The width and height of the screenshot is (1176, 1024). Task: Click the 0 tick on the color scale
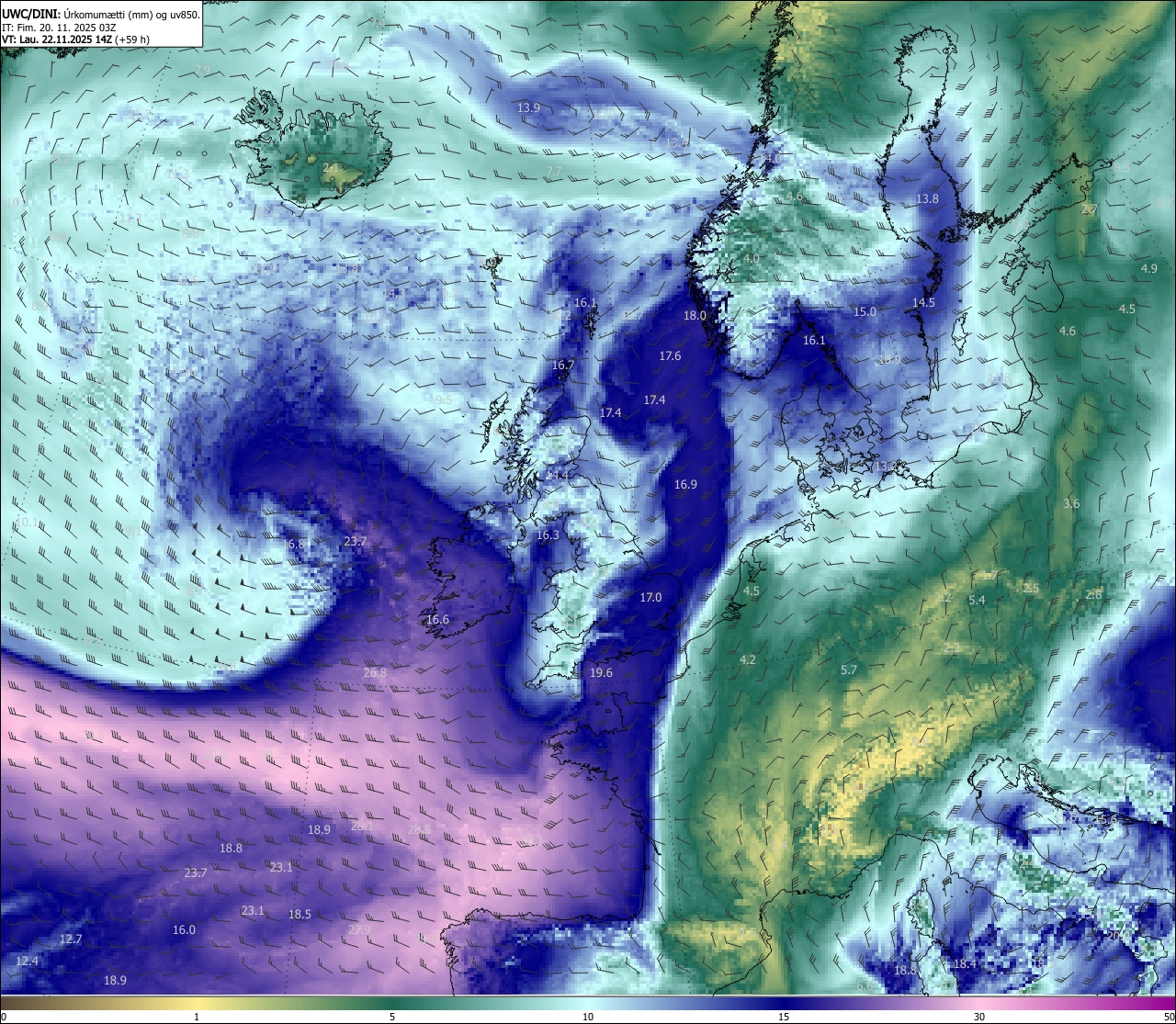coord(4,1017)
